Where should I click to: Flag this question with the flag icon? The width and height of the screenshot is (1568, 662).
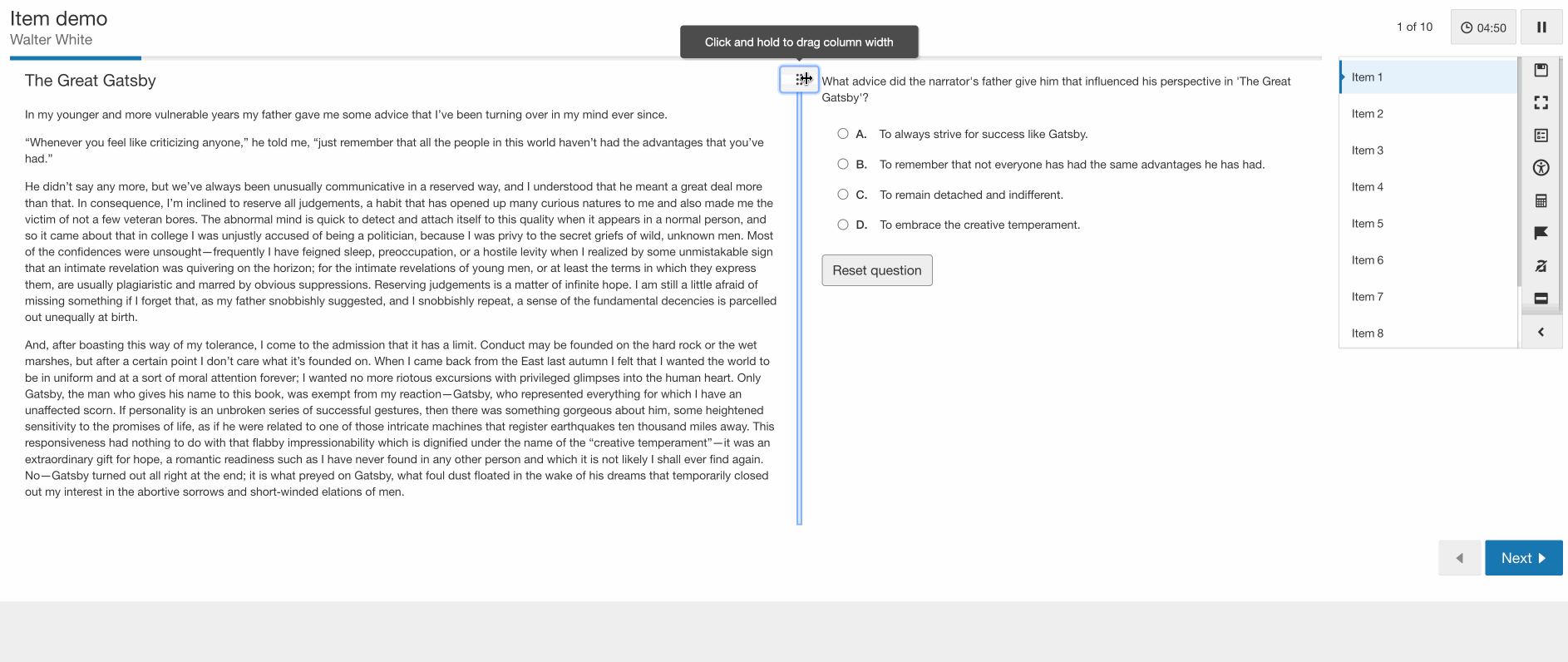point(1541,233)
